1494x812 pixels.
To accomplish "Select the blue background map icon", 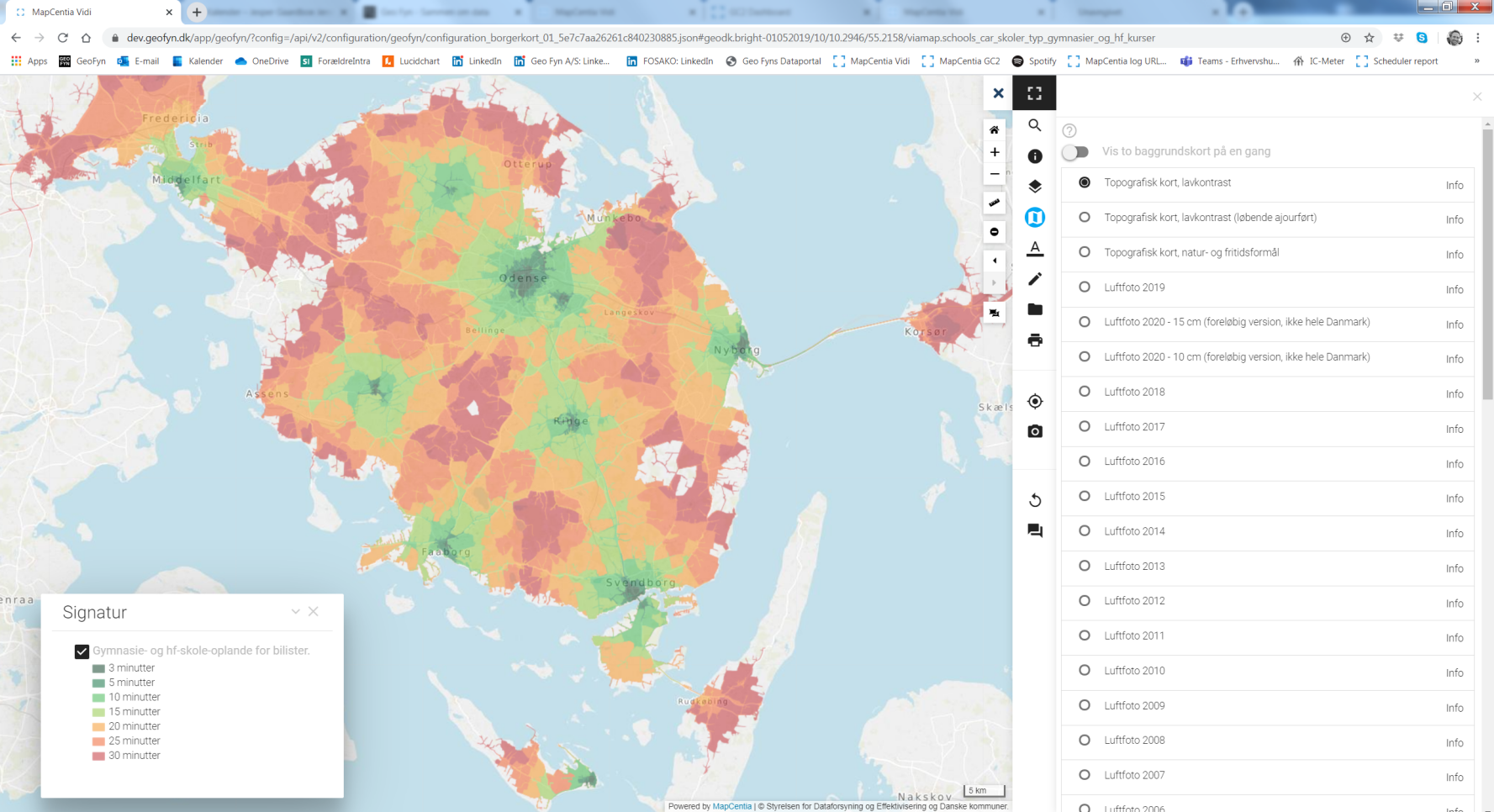I will pyautogui.click(x=1035, y=218).
